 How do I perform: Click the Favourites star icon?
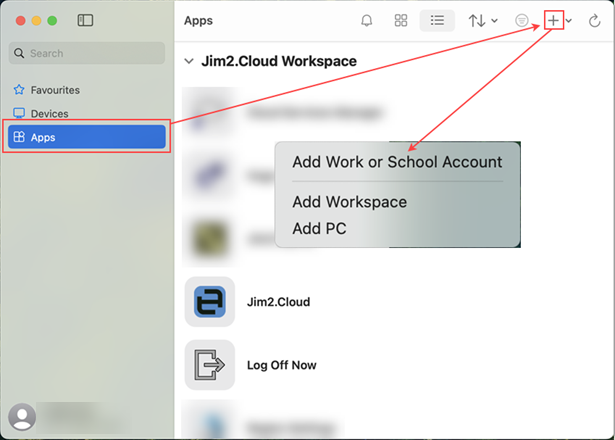click(19, 90)
